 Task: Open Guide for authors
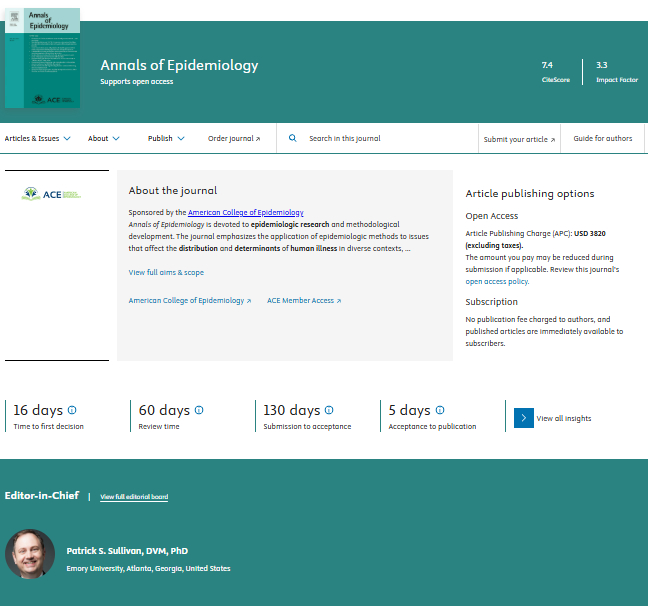click(x=602, y=139)
